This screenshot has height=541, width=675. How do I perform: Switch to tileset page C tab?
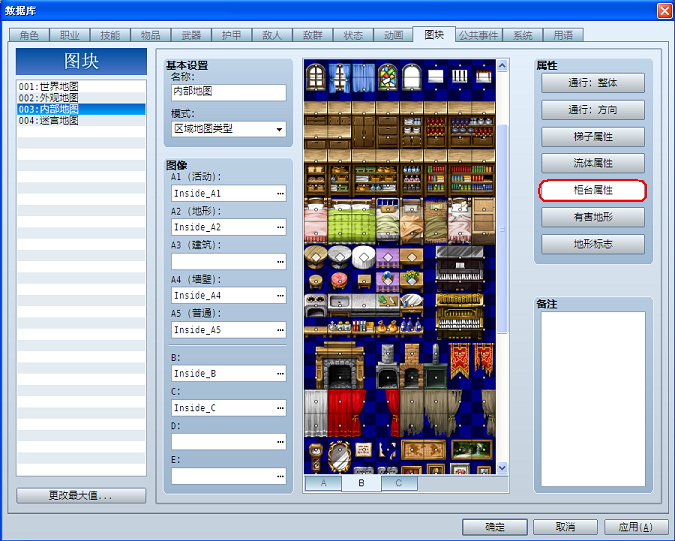399,483
